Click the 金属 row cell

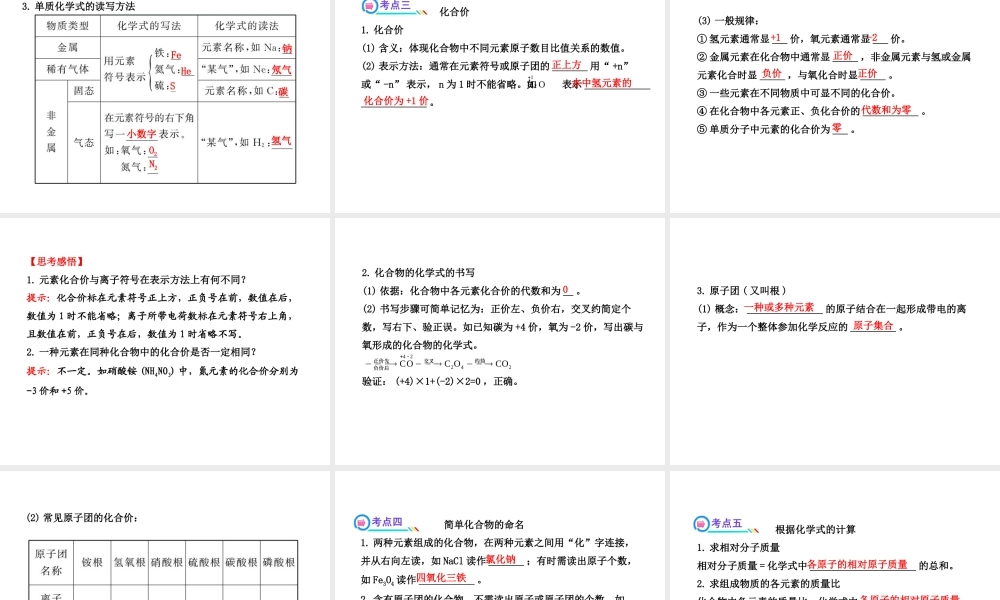point(68,47)
